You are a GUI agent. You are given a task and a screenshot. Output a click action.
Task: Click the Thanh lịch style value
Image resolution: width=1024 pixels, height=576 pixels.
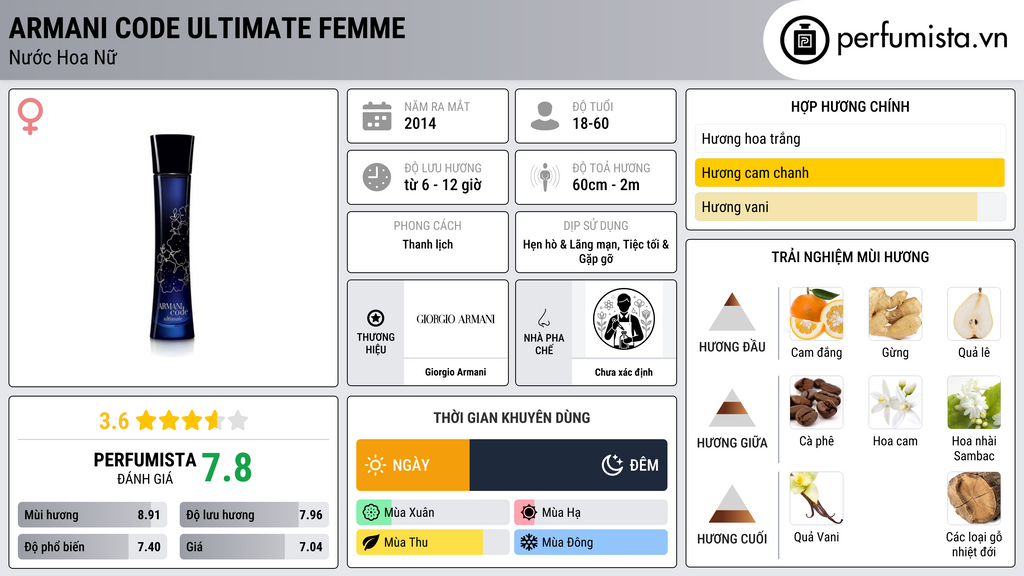coord(428,244)
